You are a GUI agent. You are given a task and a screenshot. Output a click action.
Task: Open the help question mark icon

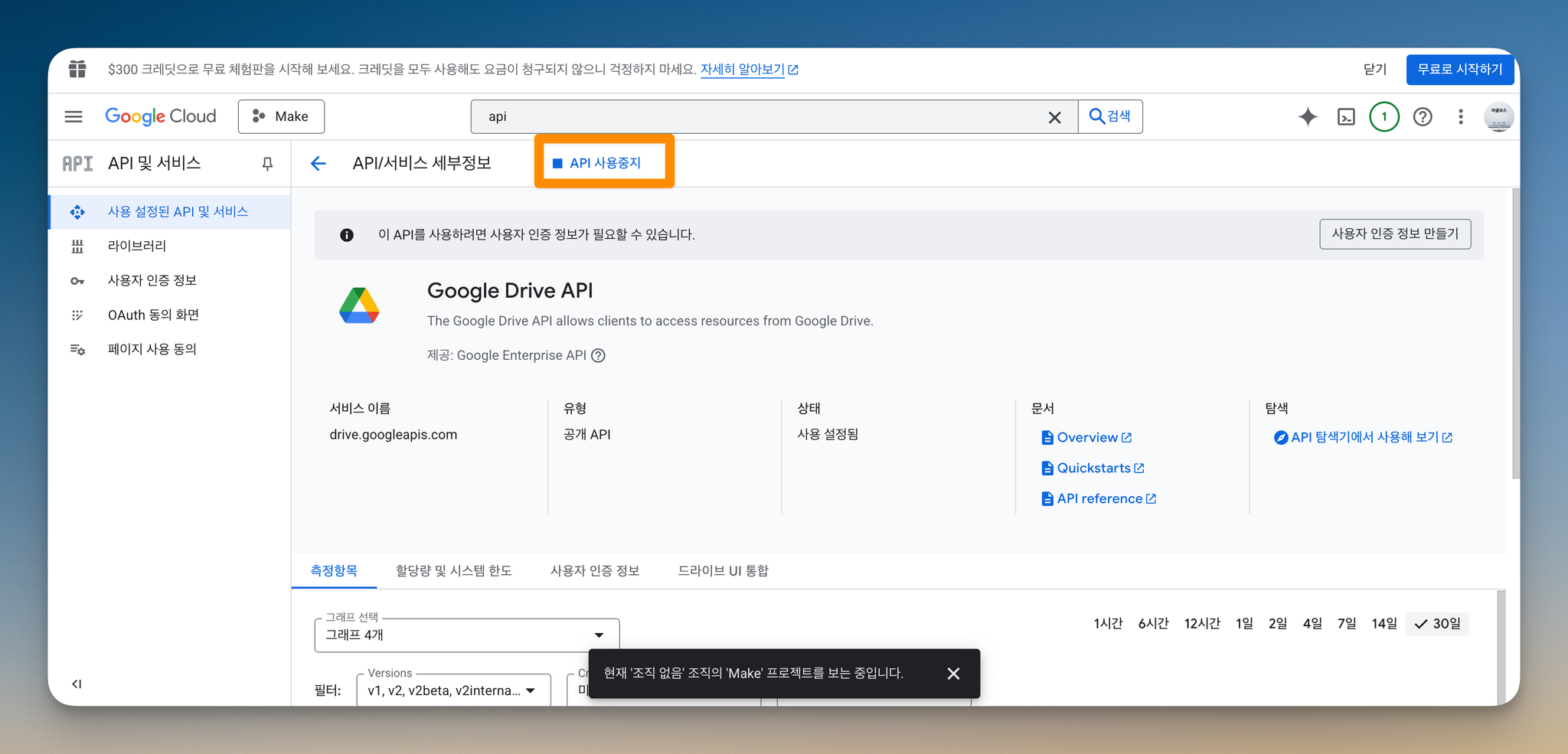click(x=1423, y=116)
